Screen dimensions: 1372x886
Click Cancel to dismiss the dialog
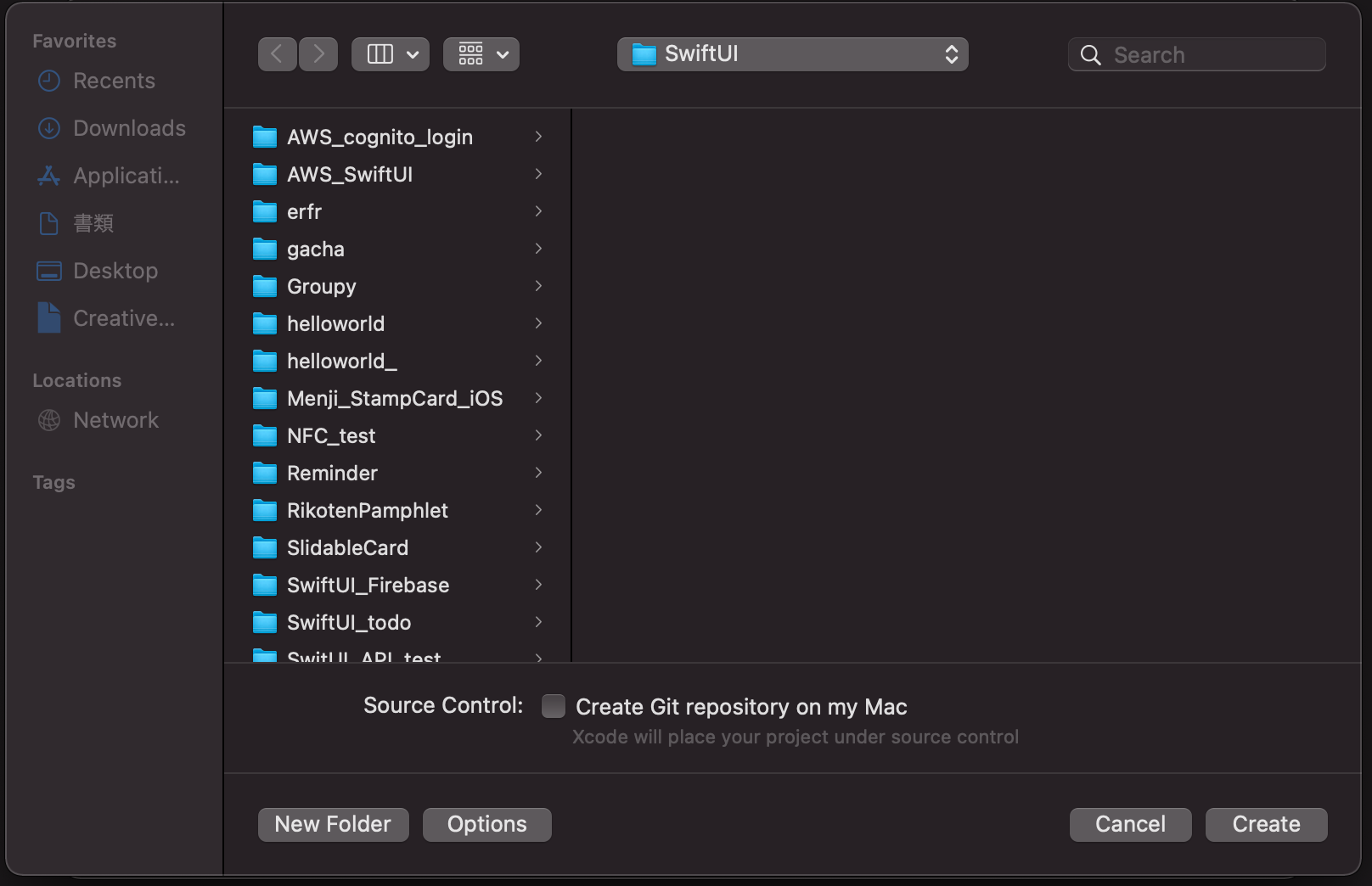click(1131, 824)
